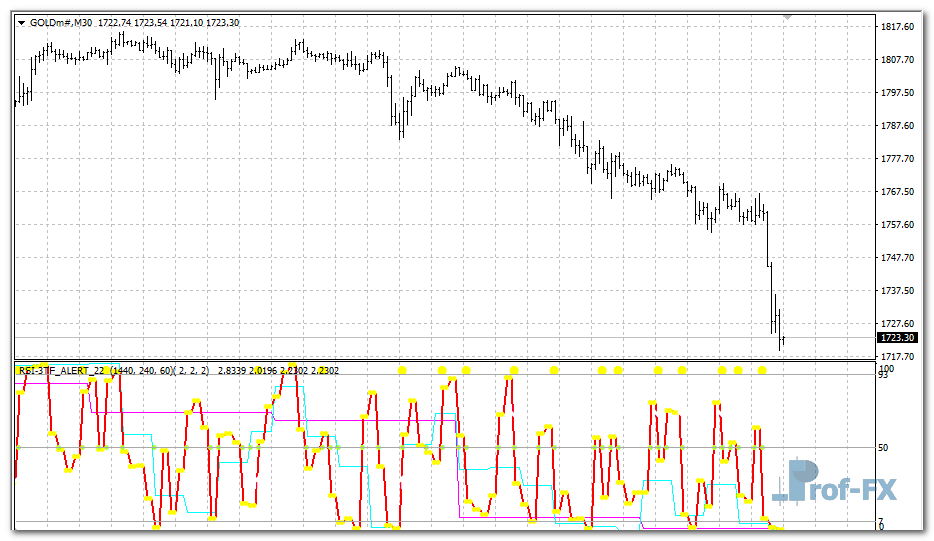
Task: Click the RSI level 100 scale label
Action: pos(885,369)
